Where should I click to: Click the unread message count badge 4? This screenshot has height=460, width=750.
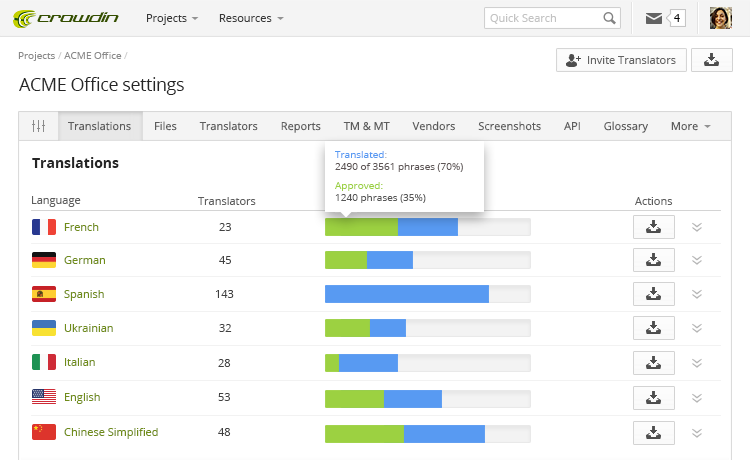(676, 18)
